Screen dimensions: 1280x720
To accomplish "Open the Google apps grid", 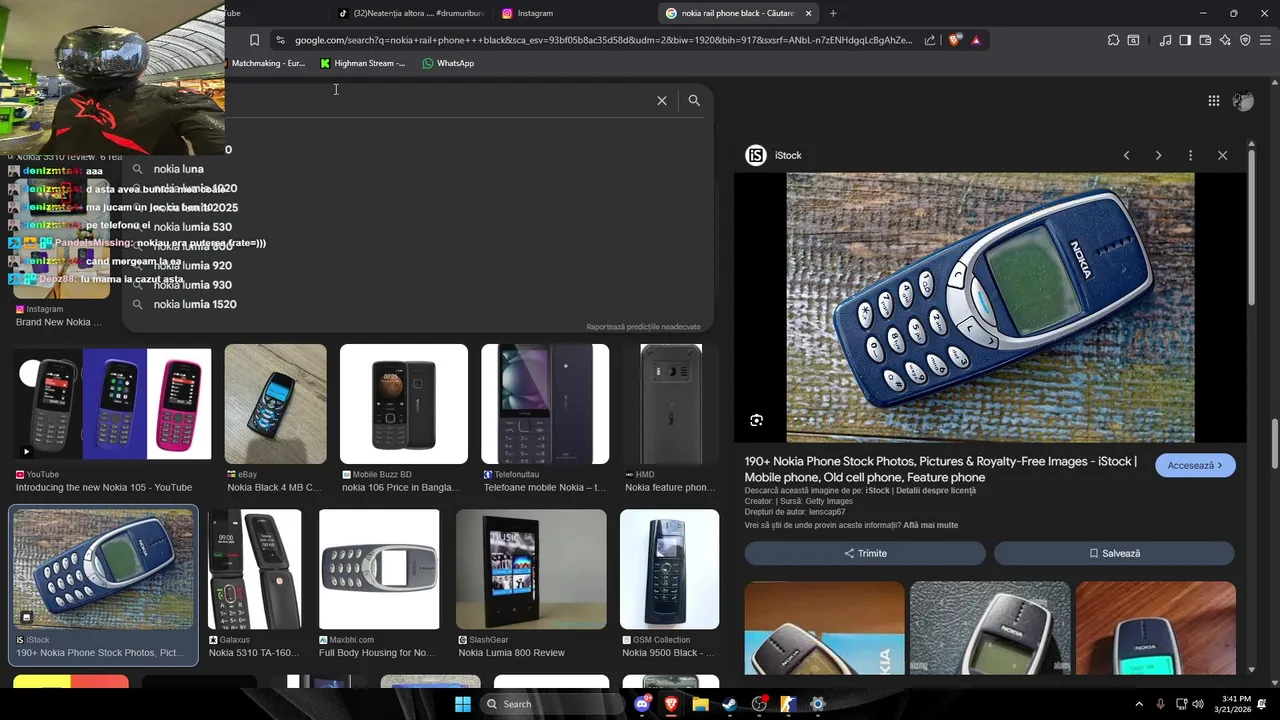I will pos(1213,100).
